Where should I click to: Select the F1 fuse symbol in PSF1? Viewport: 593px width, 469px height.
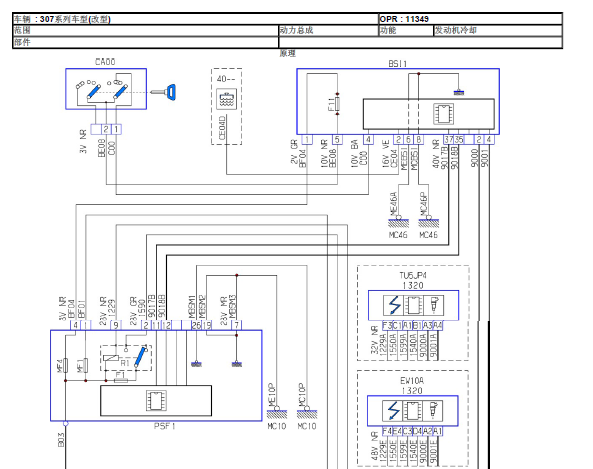pyautogui.click(x=121, y=380)
